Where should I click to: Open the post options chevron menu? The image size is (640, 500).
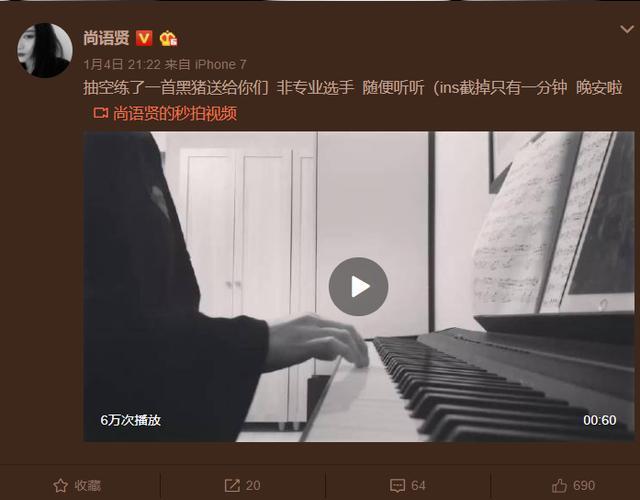coord(627,29)
